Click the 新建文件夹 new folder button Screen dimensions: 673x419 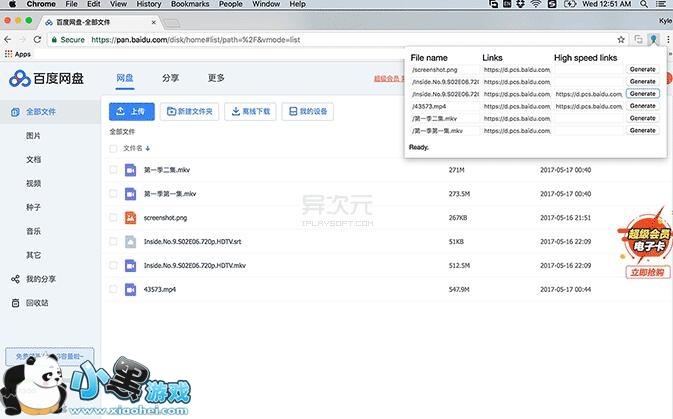coord(188,112)
